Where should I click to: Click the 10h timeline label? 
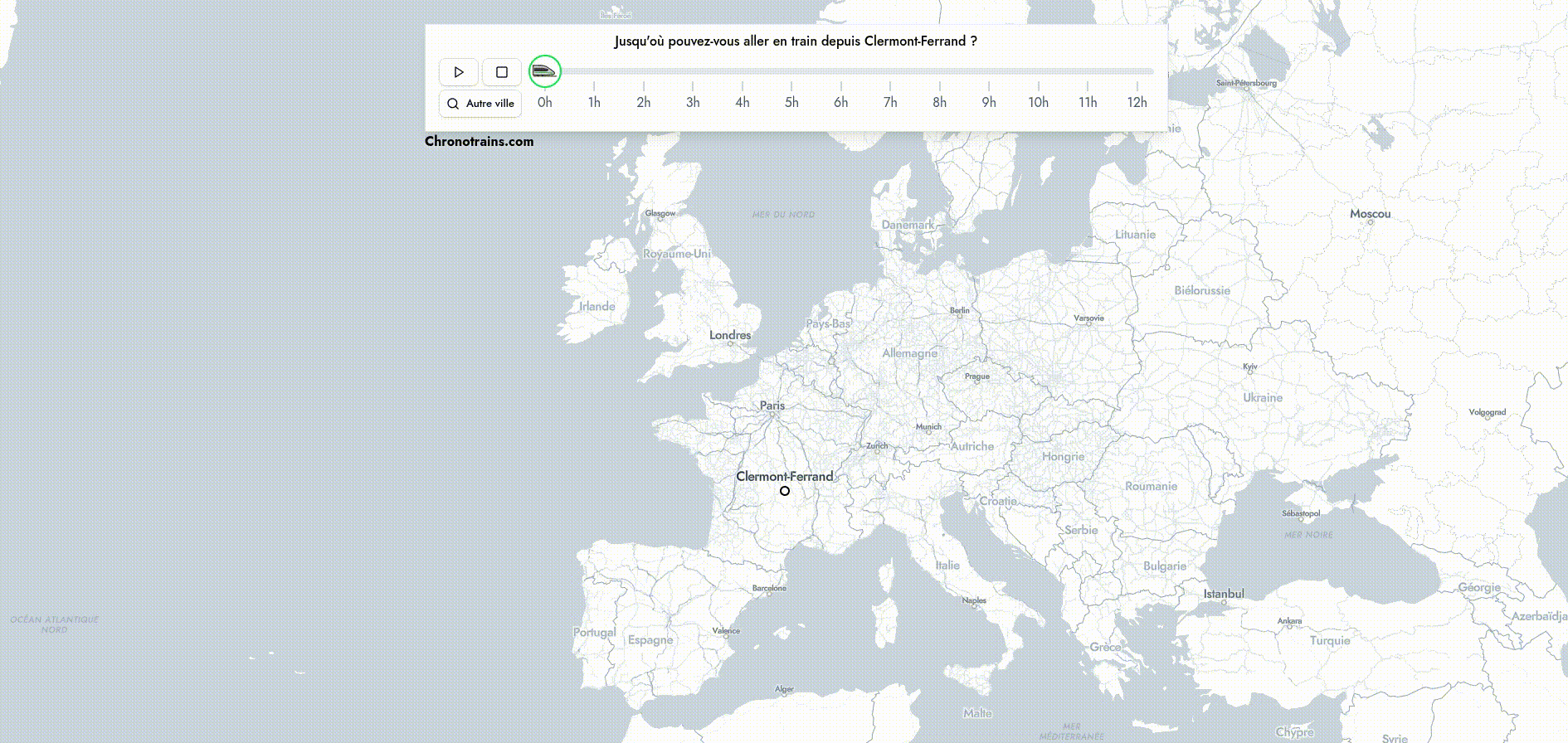pos(1038,102)
